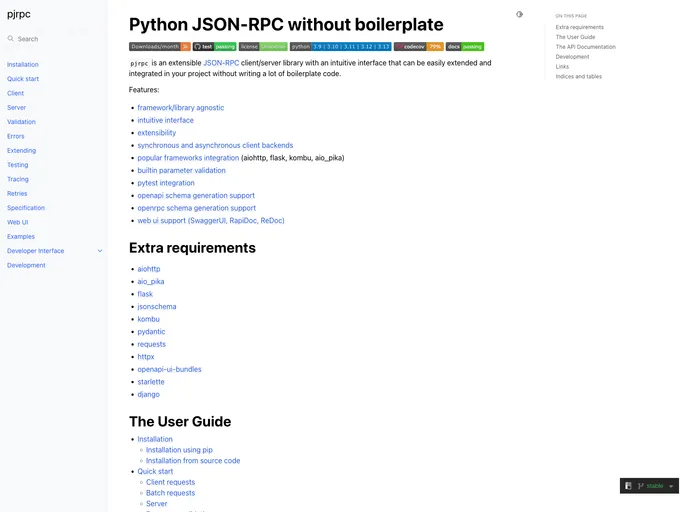
Task: Open Developer Interface in the sidebar
Action: [36, 251]
